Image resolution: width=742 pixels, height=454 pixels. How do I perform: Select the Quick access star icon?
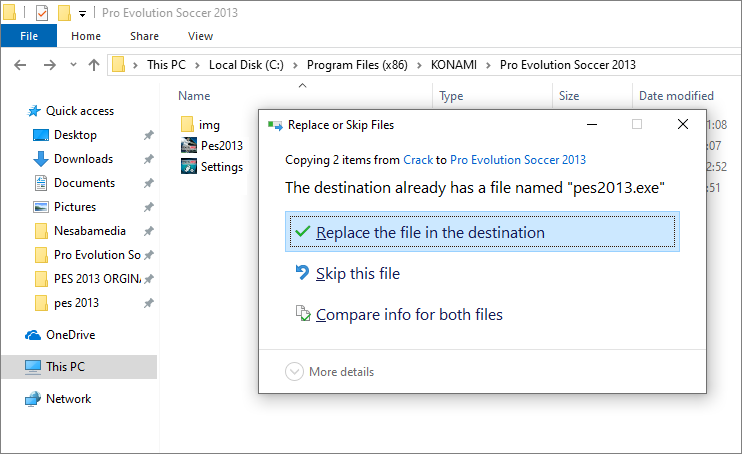(34, 111)
